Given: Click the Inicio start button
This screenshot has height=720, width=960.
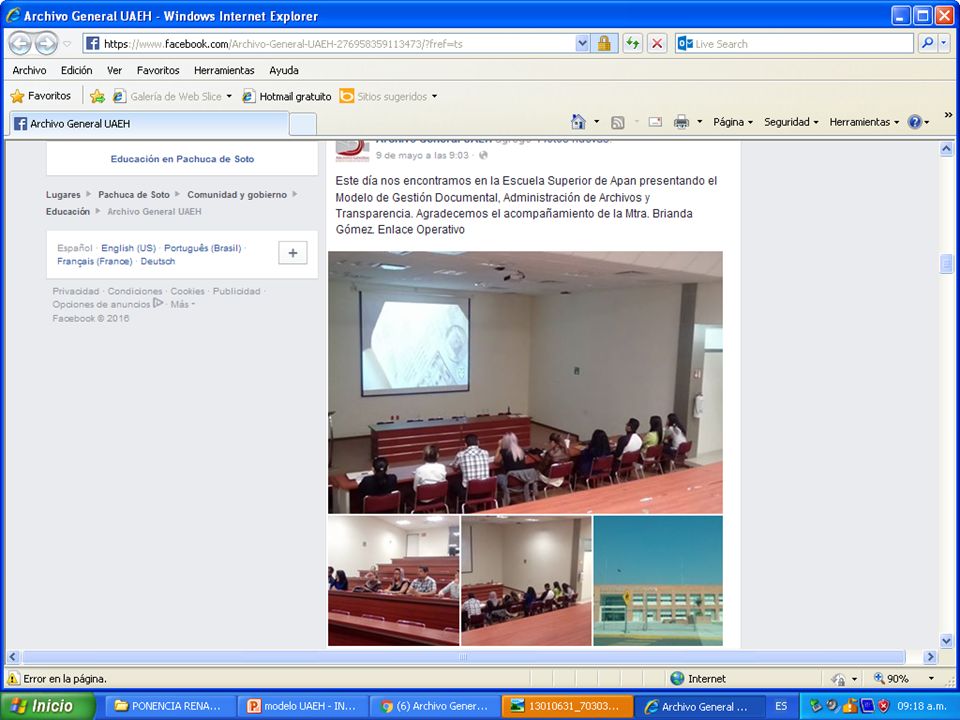Looking at the screenshot, I should (47, 706).
